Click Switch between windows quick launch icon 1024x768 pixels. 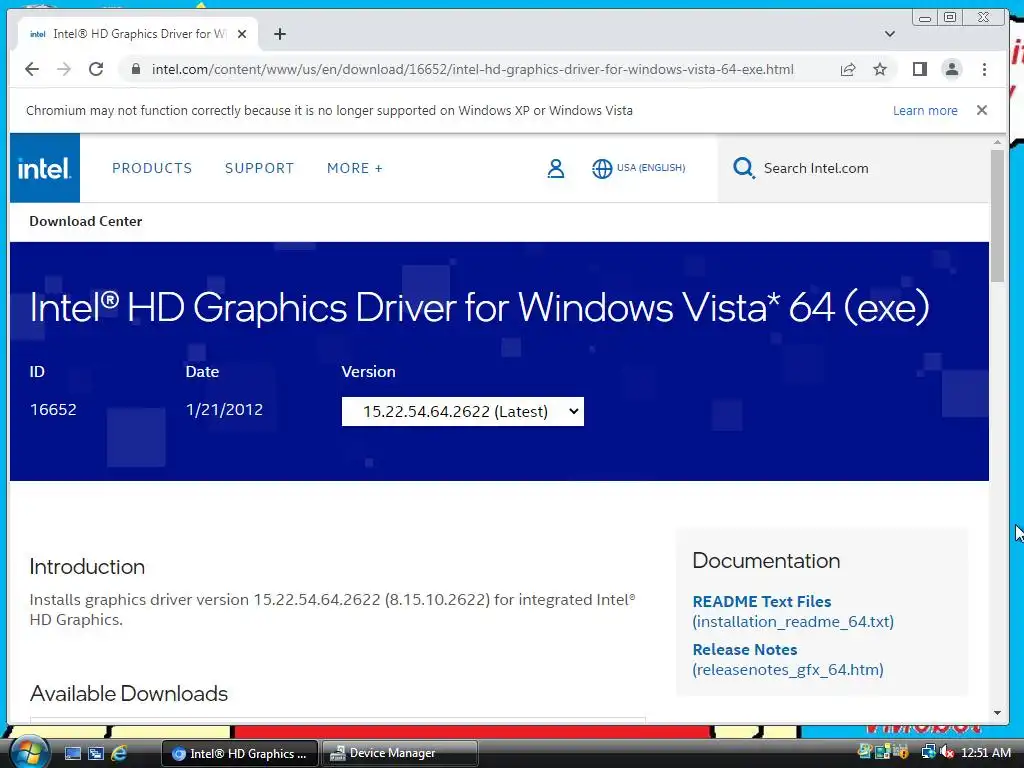click(x=95, y=754)
